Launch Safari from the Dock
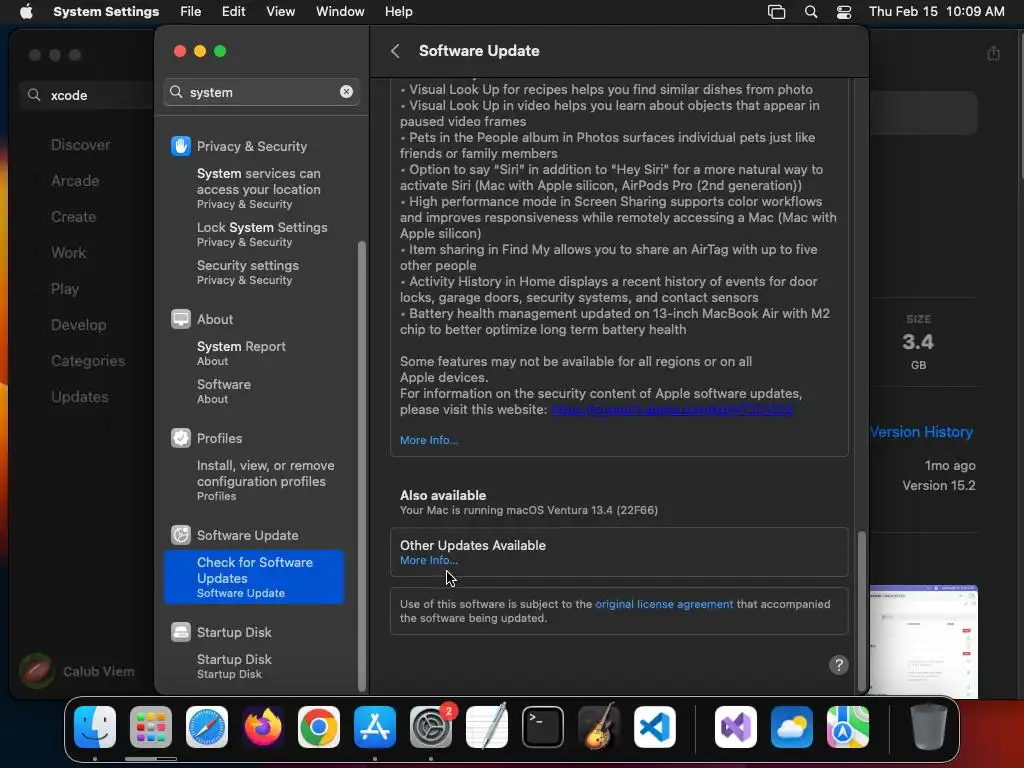The image size is (1024, 768). tap(207, 727)
